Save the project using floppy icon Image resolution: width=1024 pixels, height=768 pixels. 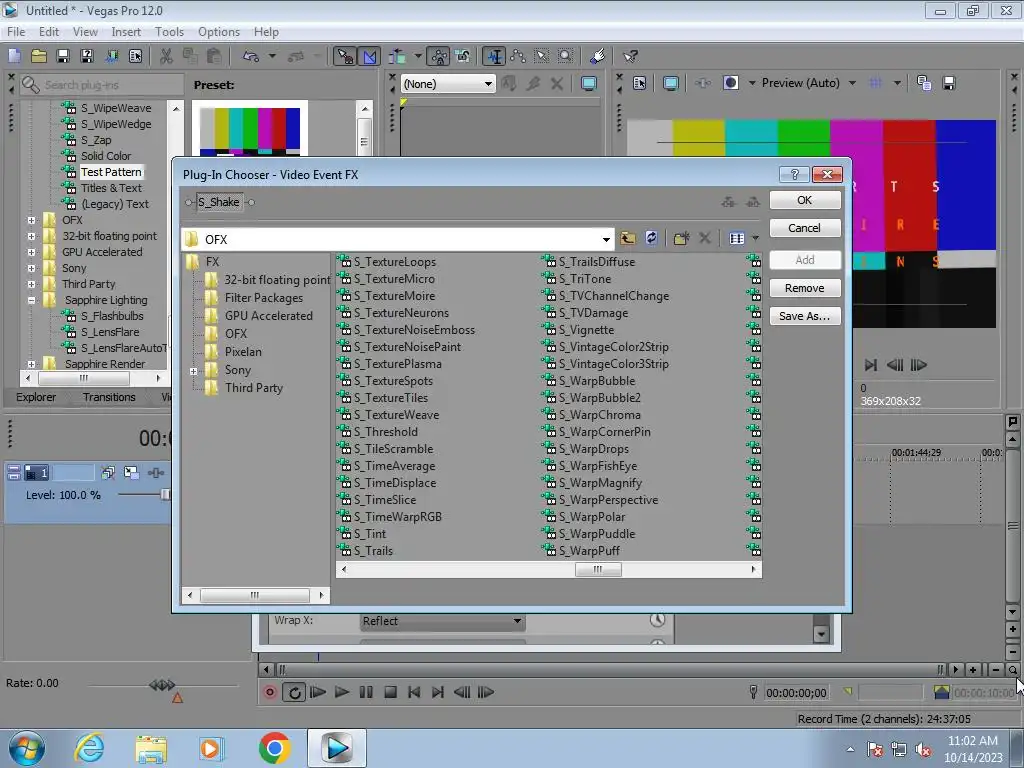tap(63, 56)
